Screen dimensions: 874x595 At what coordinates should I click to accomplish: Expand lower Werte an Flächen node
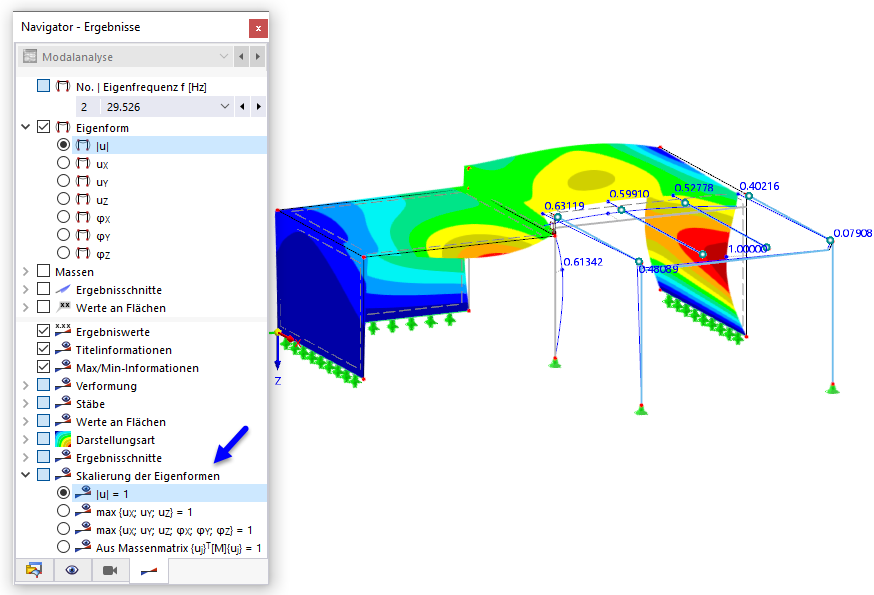click(26, 421)
